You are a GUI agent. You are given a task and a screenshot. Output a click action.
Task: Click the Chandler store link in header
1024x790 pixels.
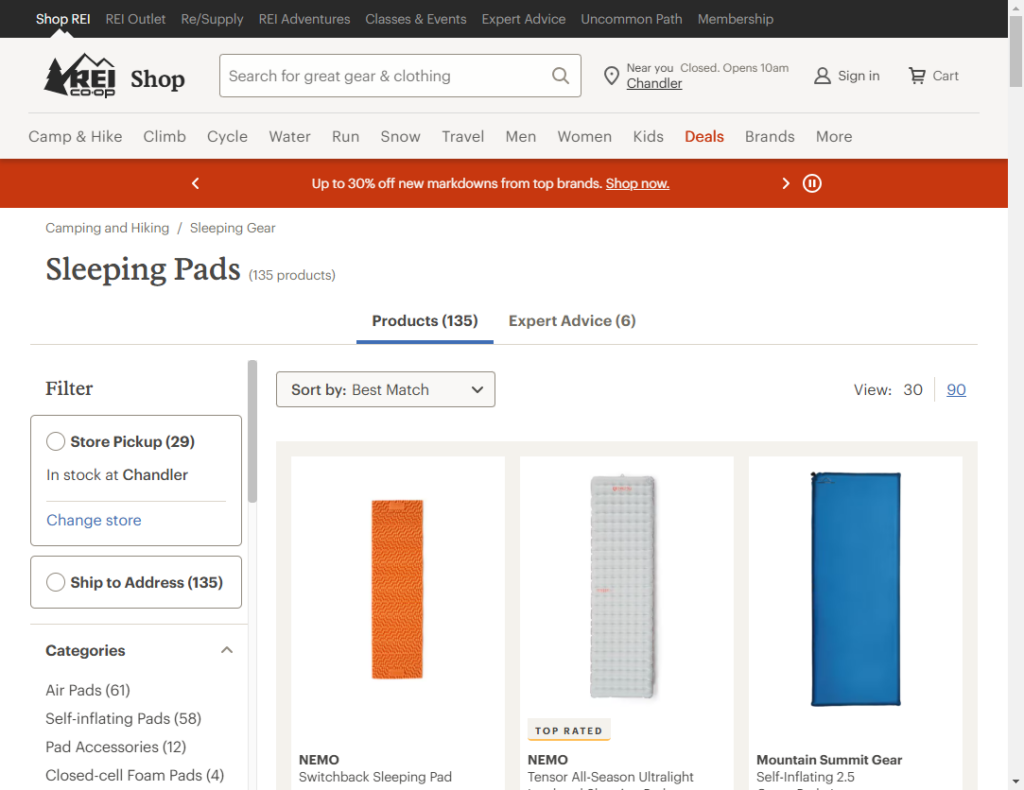(x=654, y=84)
